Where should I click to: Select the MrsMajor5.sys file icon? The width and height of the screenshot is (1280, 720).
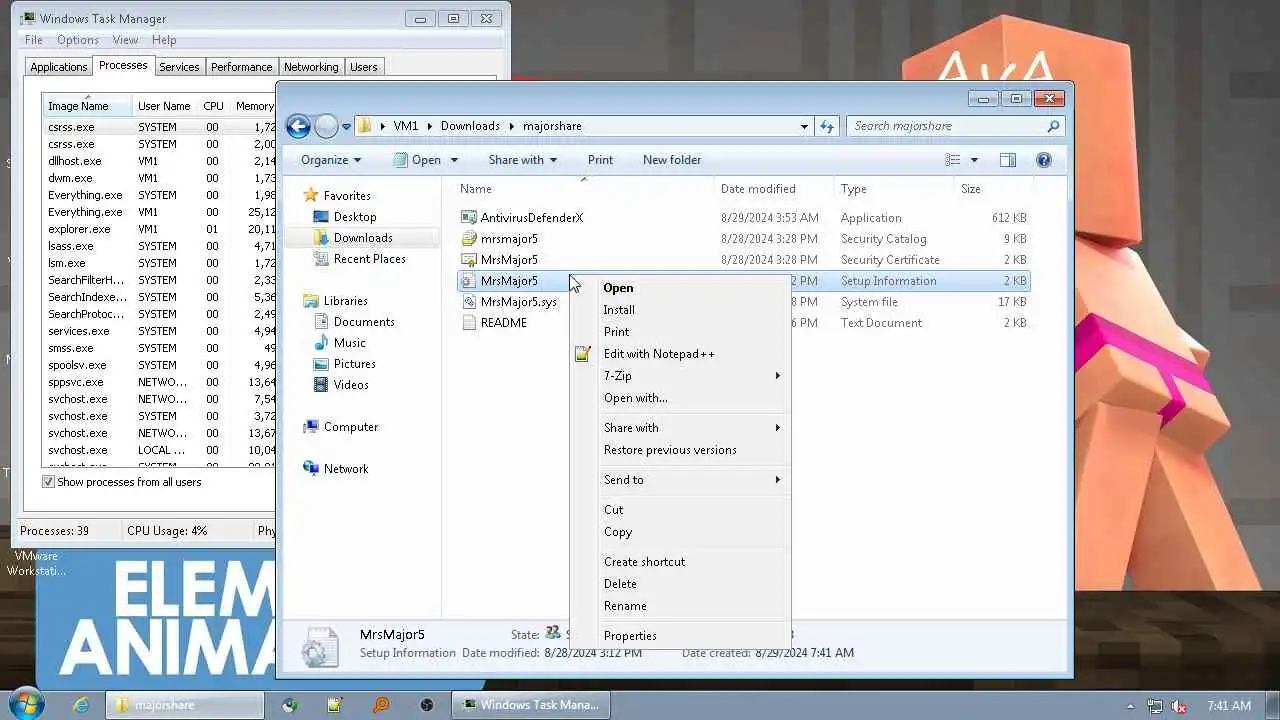point(469,302)
